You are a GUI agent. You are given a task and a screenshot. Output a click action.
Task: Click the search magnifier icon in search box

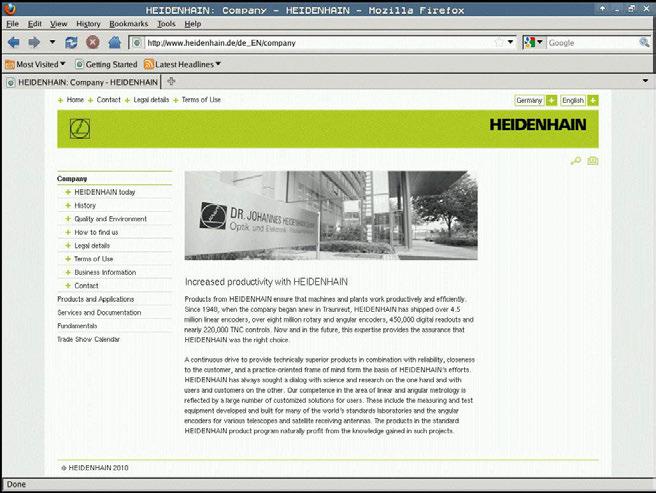pos(644,42)
